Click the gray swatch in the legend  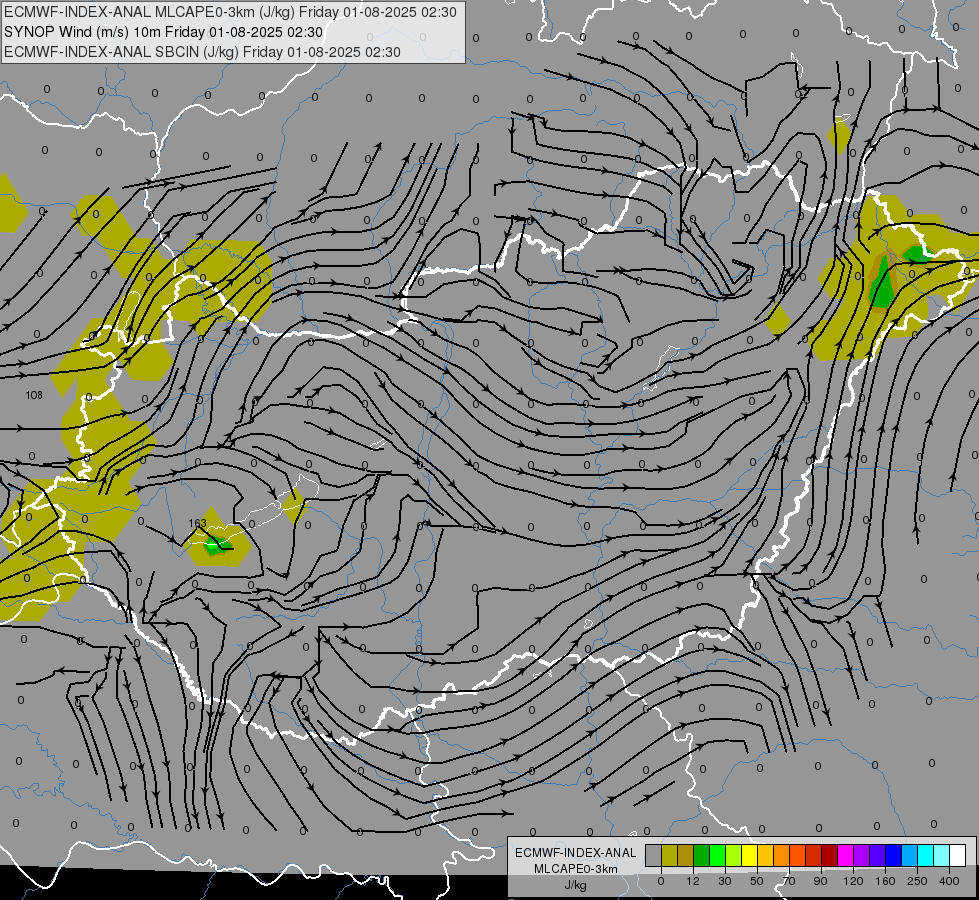pyautogui.click(x=654, y=855)
